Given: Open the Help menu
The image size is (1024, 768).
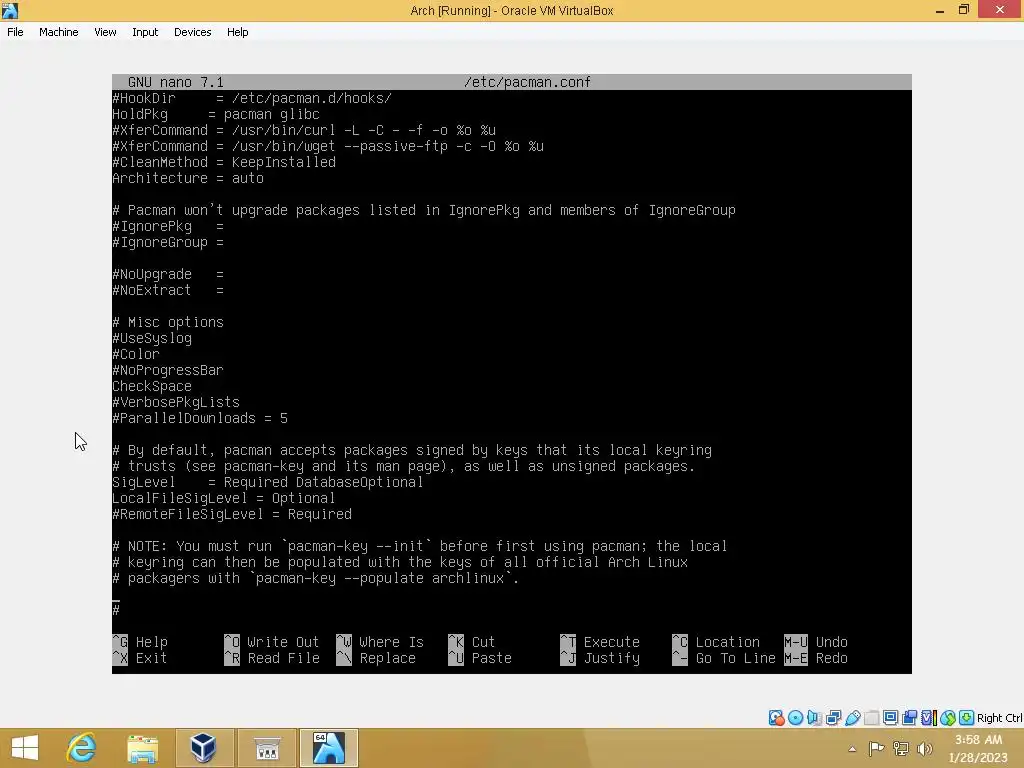Looking at the screenshot, I should (x=238, y=32).
